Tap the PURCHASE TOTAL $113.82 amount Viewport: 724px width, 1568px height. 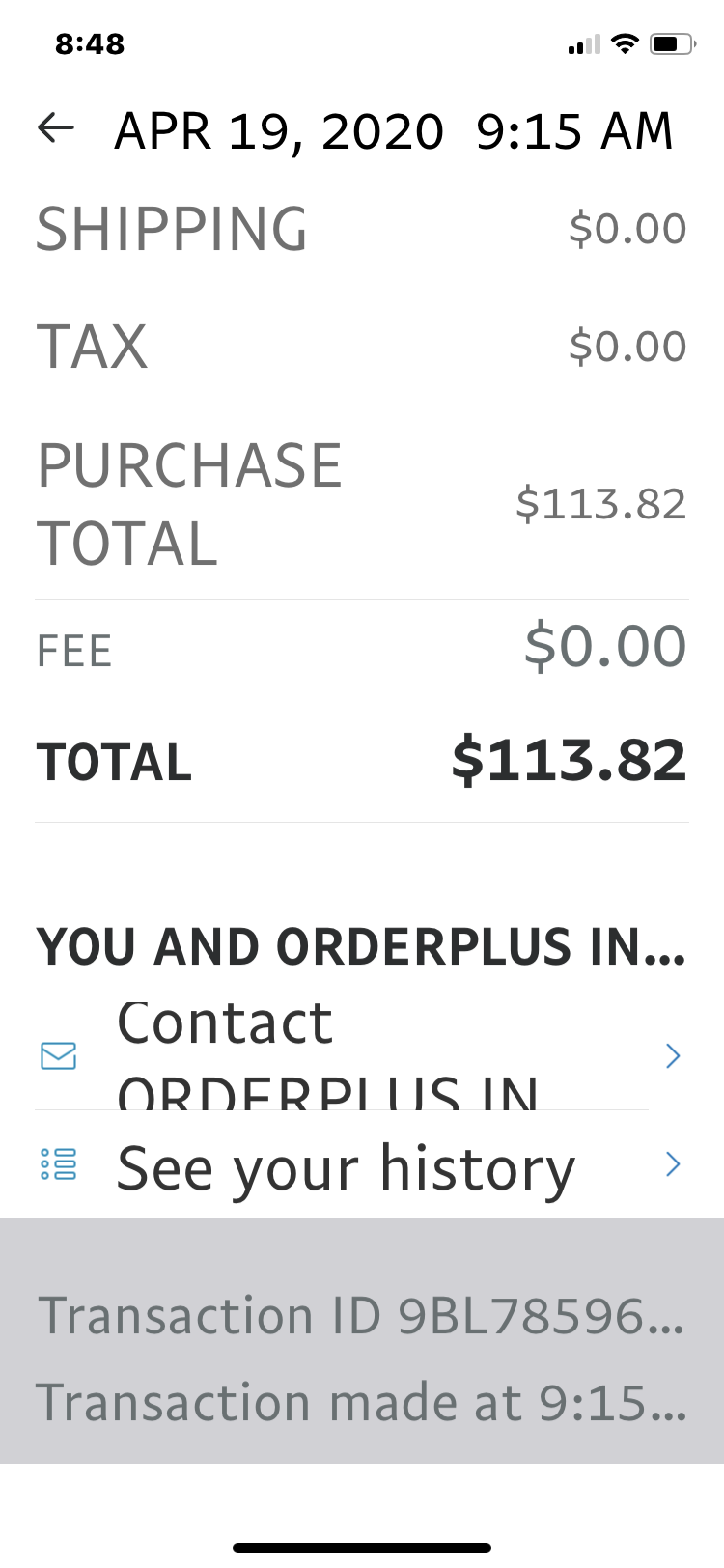600,504
